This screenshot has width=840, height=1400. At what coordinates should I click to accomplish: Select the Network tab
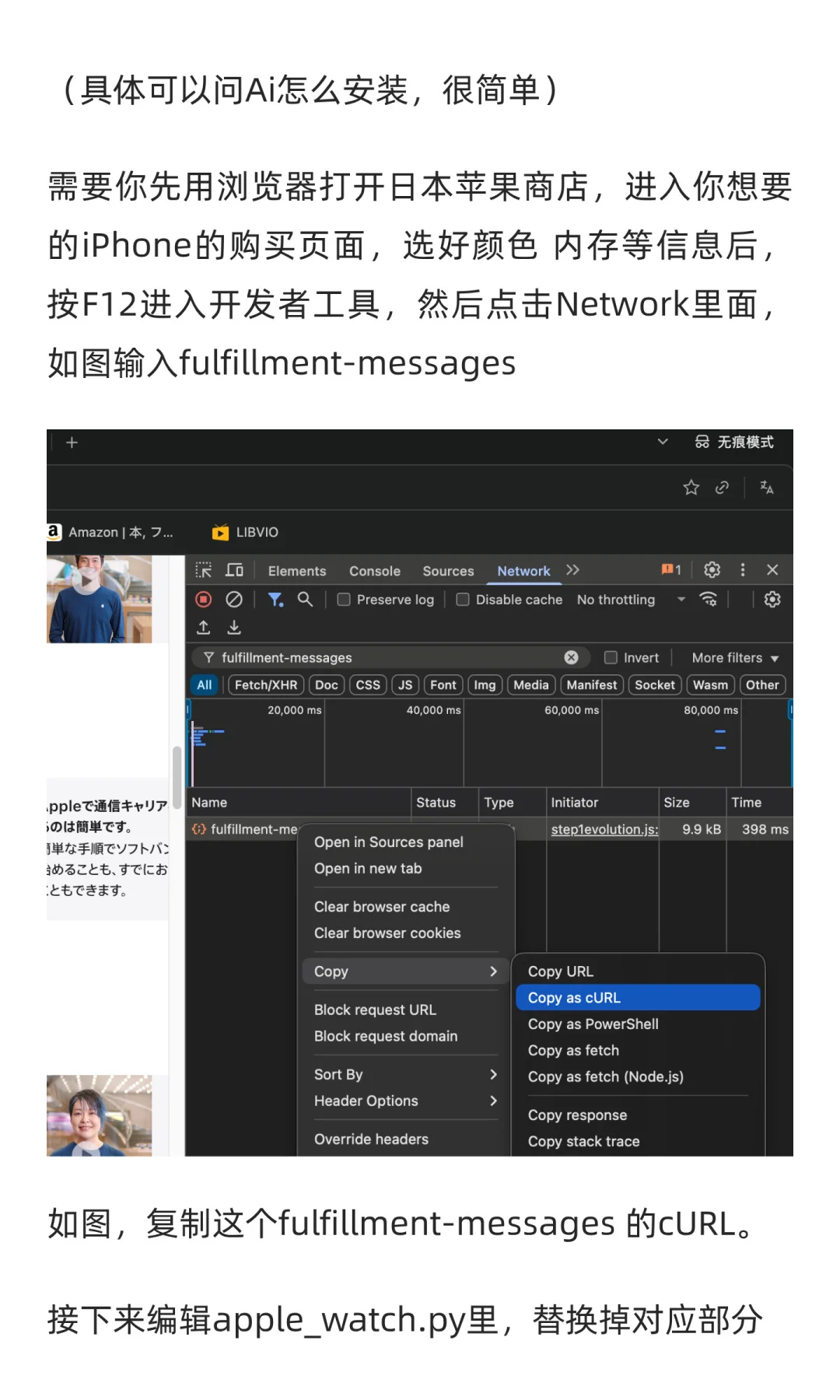click(523, 571)
